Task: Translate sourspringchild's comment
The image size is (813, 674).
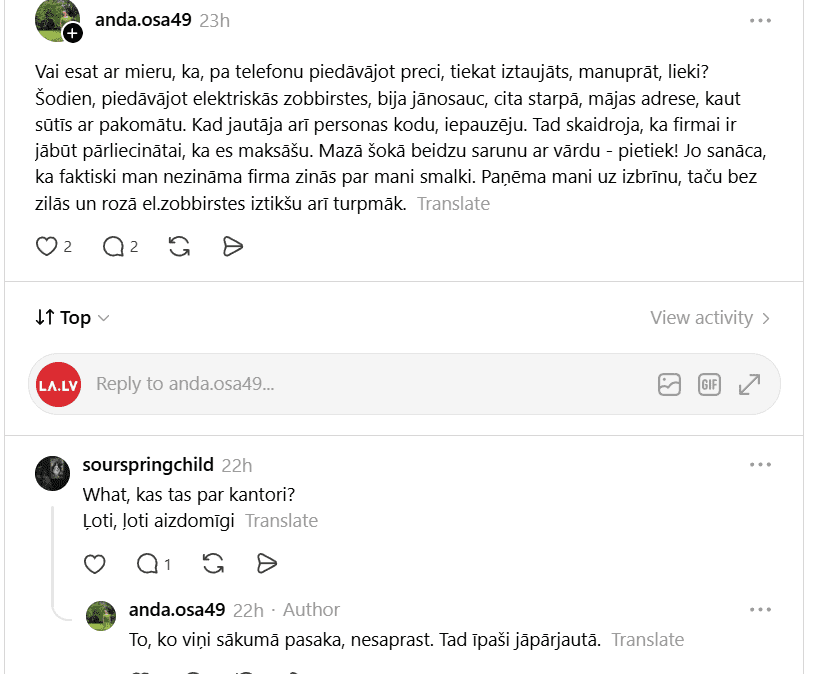Action: pos(282,521)
